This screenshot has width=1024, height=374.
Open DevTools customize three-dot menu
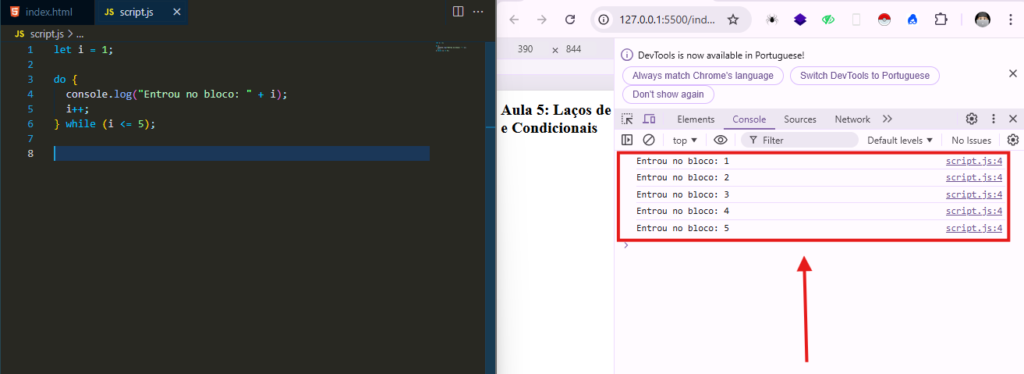tap(993, 119)
